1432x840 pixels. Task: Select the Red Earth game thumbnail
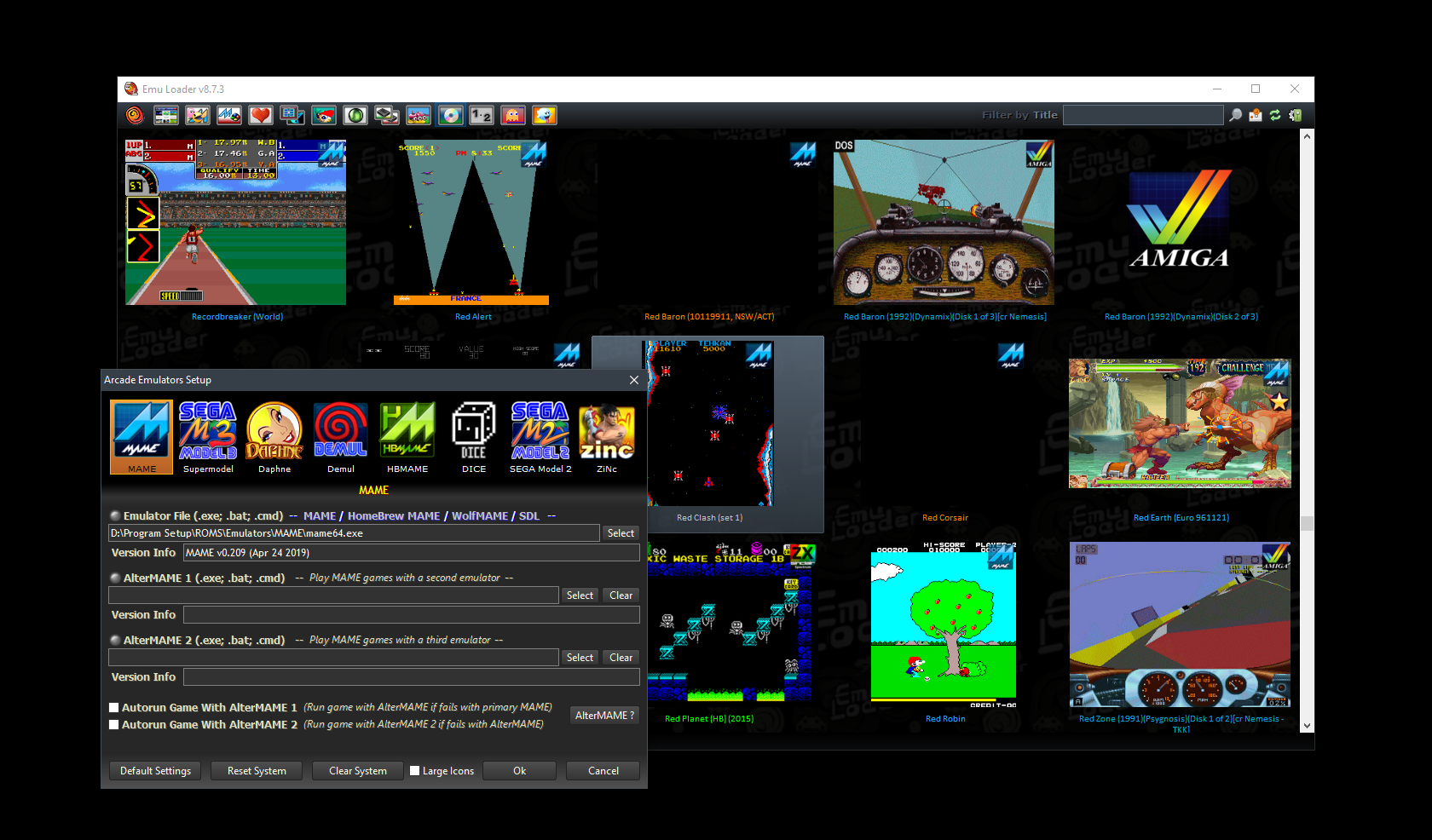click(1180, 424)
